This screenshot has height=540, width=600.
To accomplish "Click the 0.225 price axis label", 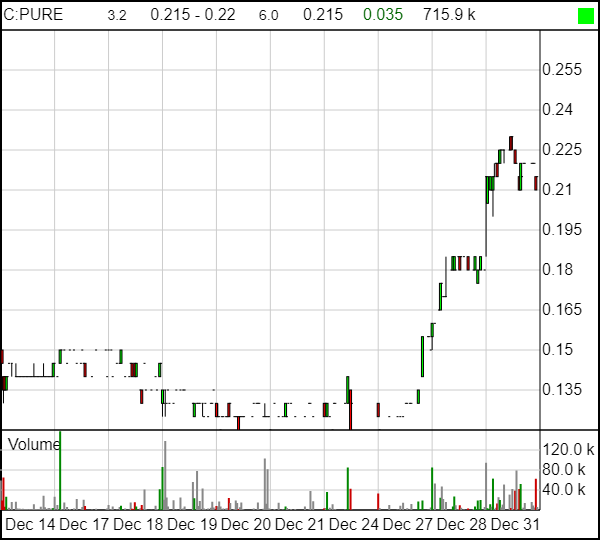I will click(562, 150).
